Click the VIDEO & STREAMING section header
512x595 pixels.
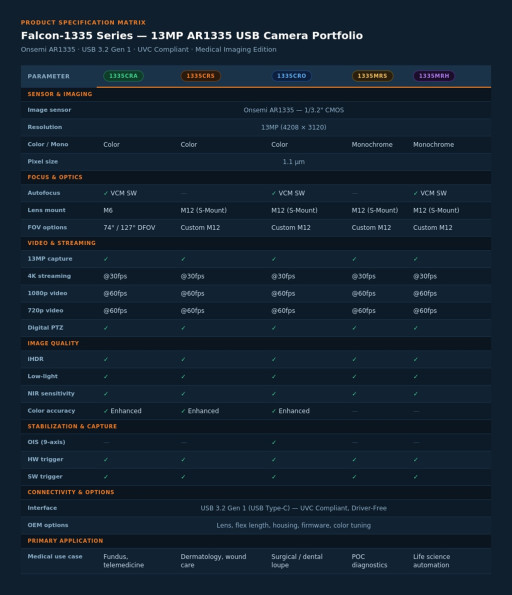pos(61,243)
